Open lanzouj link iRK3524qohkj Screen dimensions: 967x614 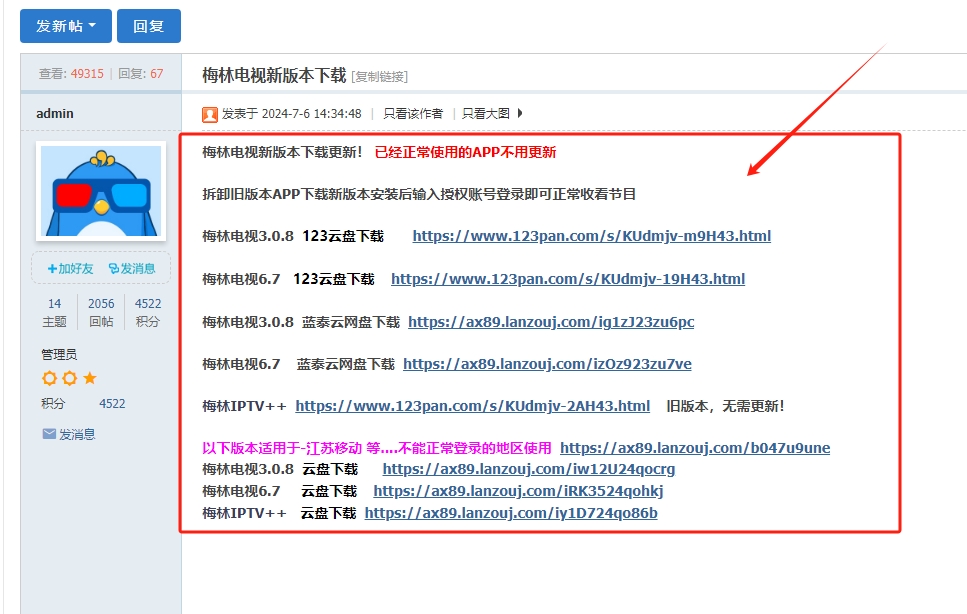coord(518,491)
